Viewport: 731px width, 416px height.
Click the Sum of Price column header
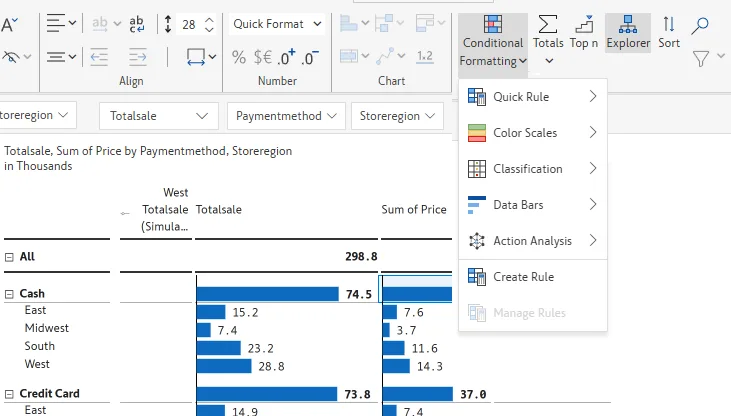[414, 209]
